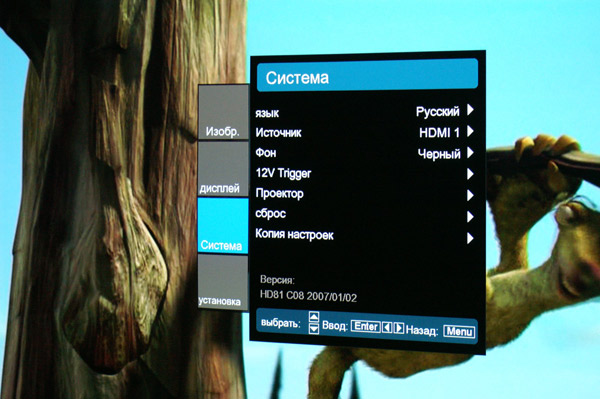Expand the язык row arrow

(x=470, y=110)
